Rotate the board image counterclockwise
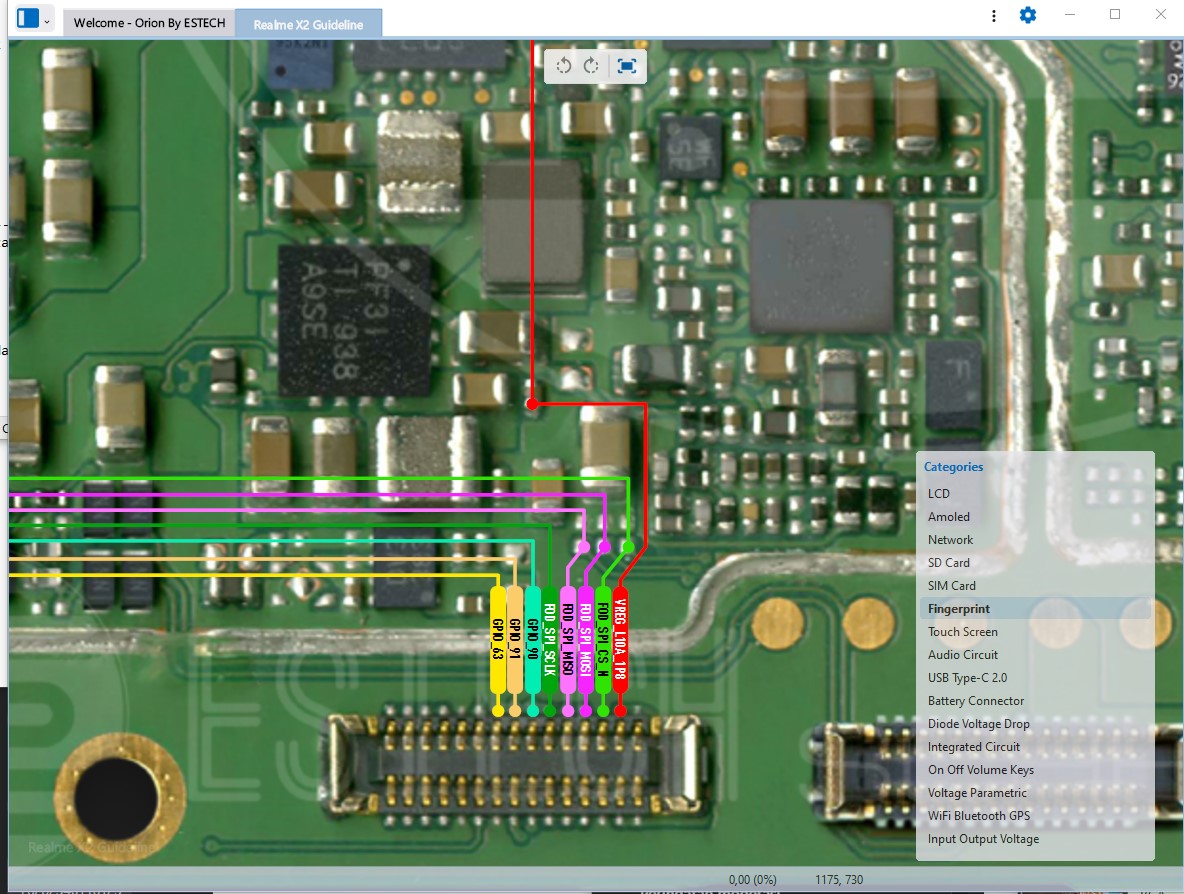Screen dimensions: 1184x894 (x=564, y=66)
